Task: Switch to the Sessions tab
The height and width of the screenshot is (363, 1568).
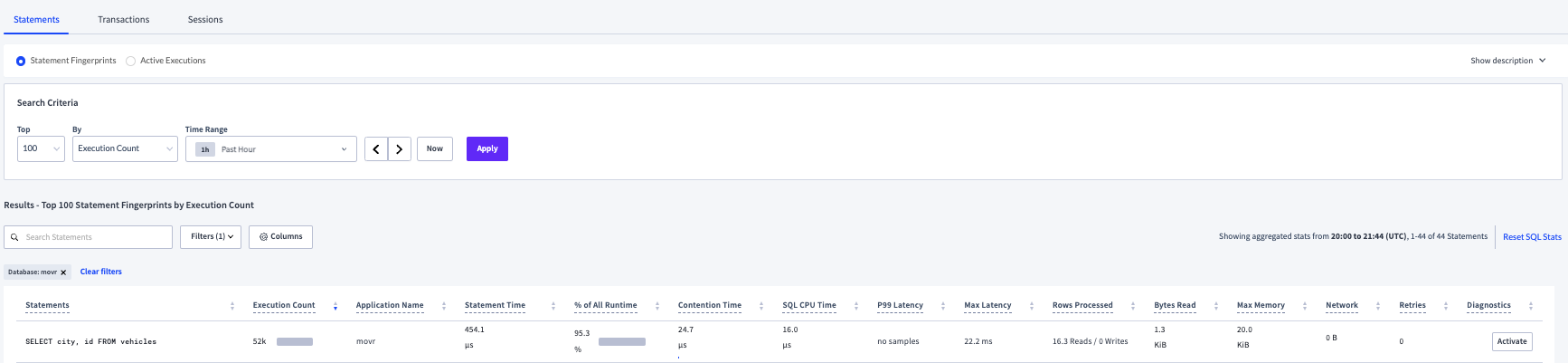Action: (x=205, y=19)
